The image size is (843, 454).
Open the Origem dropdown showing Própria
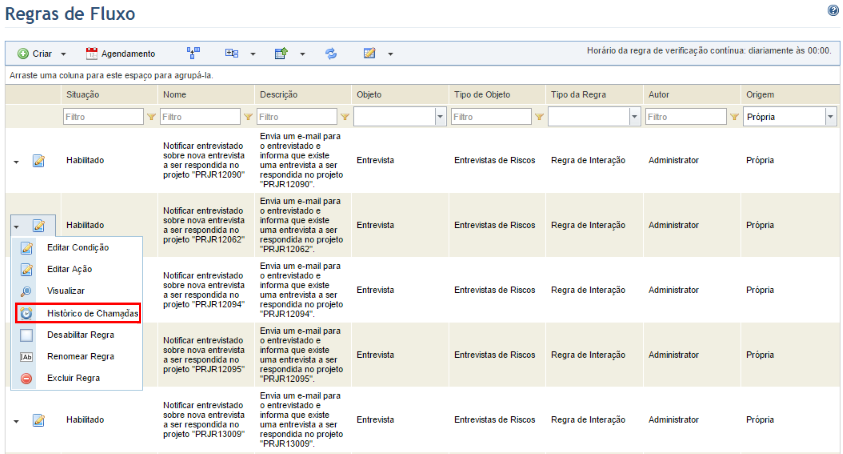point(831,117)
